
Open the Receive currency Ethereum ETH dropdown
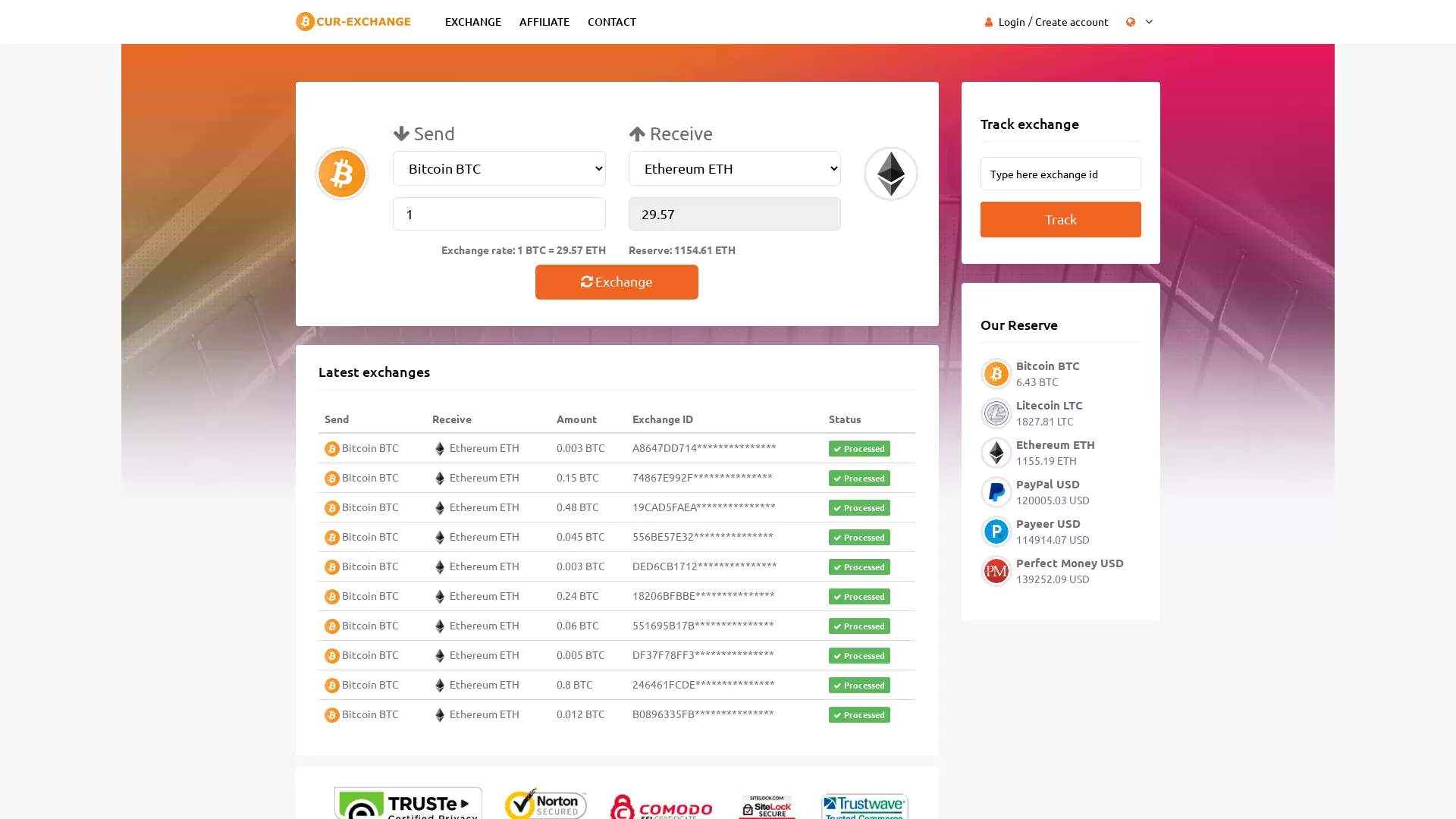click(x=734, y=168)
